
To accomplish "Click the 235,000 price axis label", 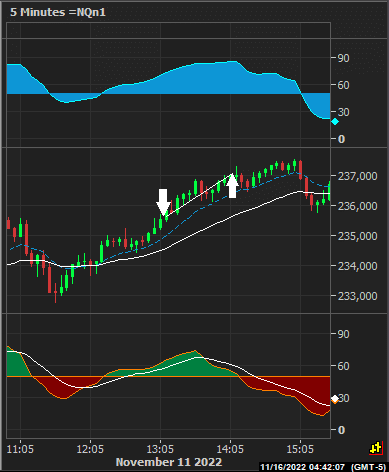I will 358,236.
